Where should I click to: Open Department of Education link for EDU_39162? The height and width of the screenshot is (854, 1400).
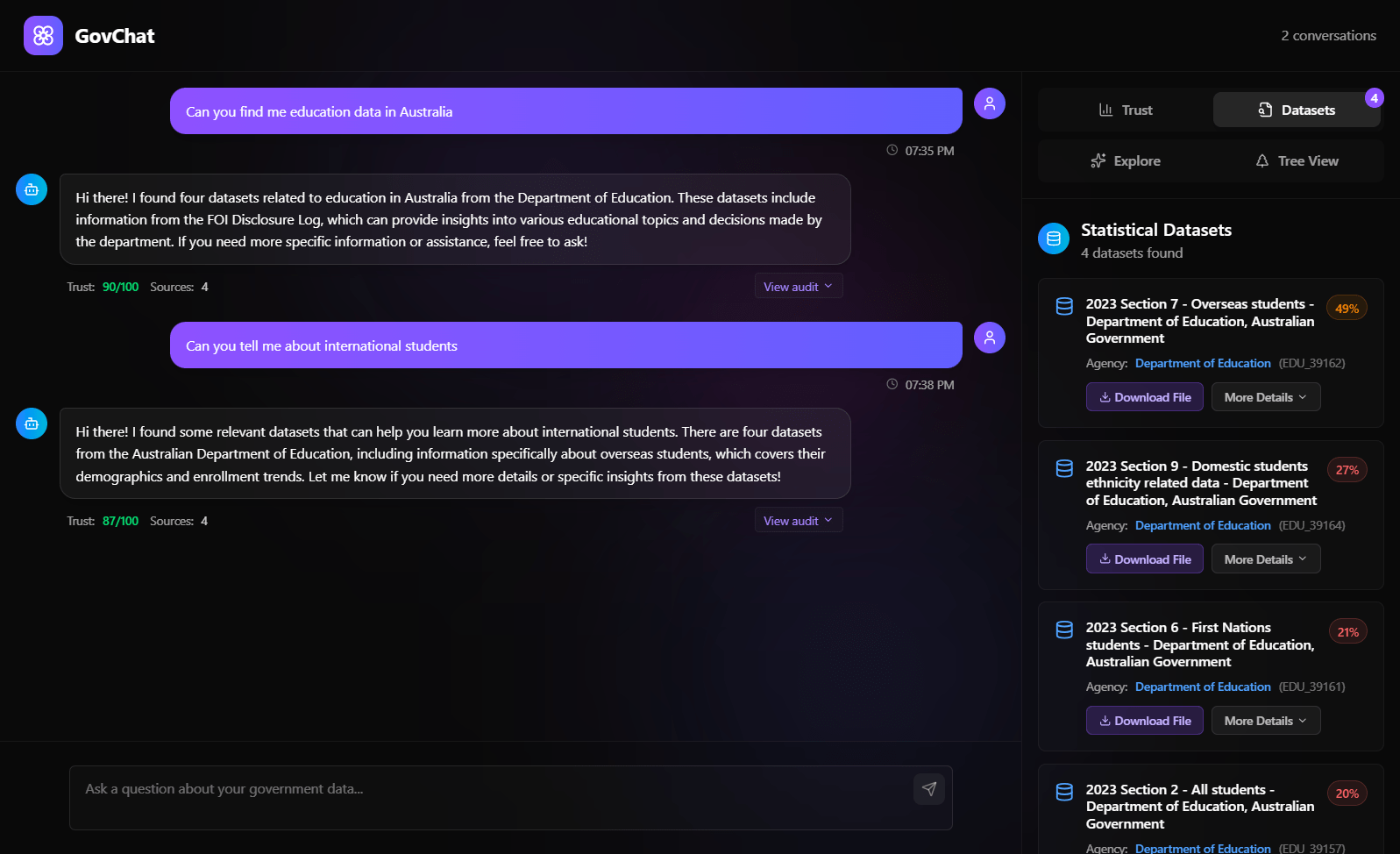click(1202, 364)
